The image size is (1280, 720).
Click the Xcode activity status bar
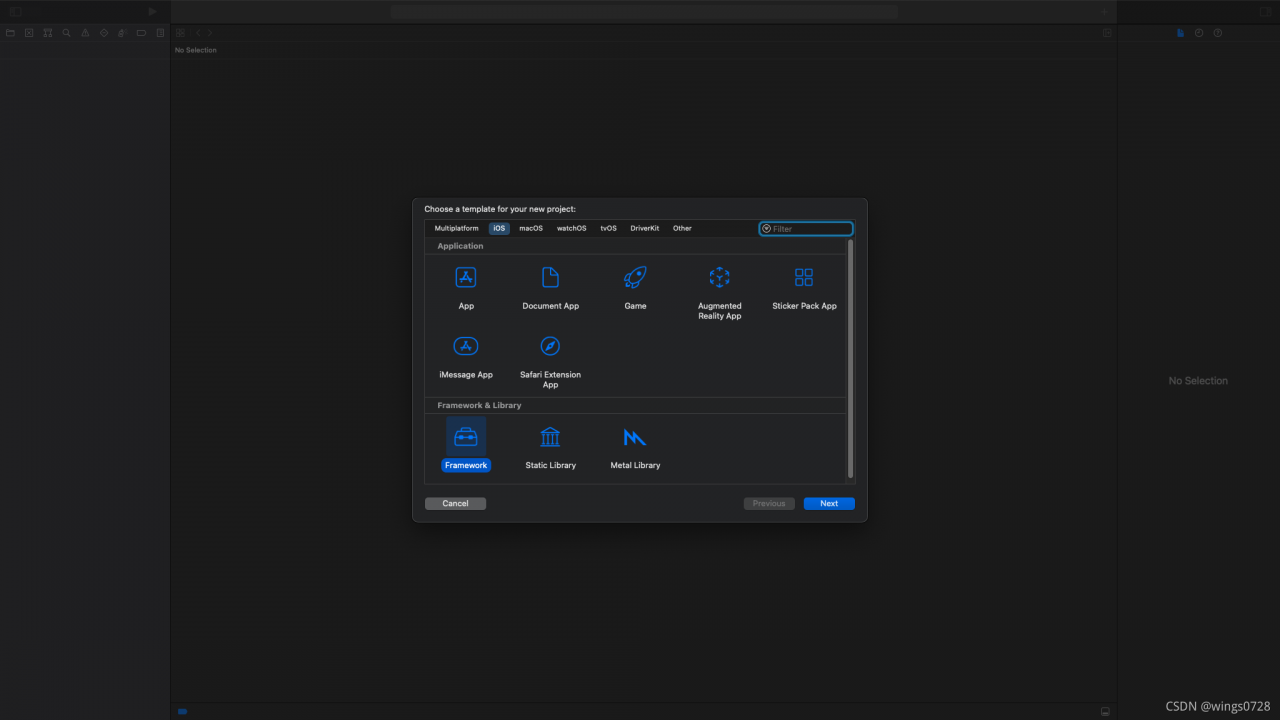(643, 11)
